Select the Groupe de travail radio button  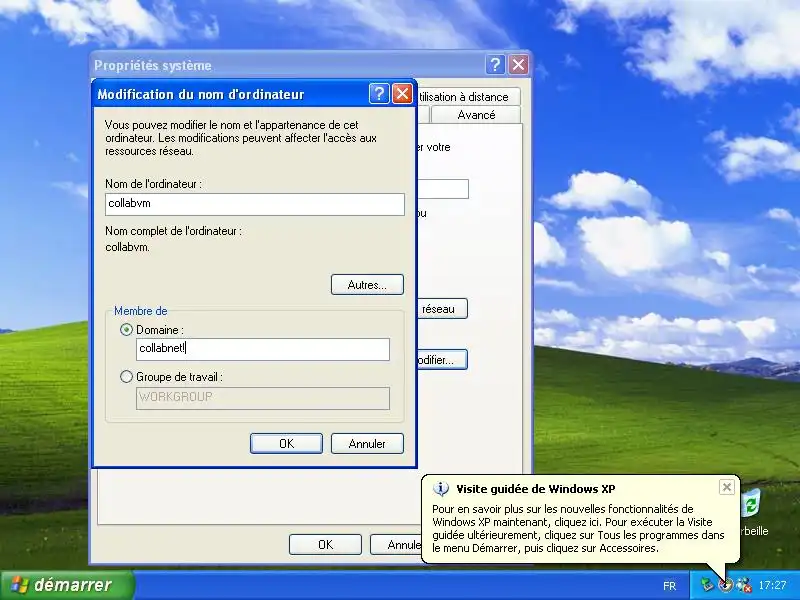(x=126, y=377)
